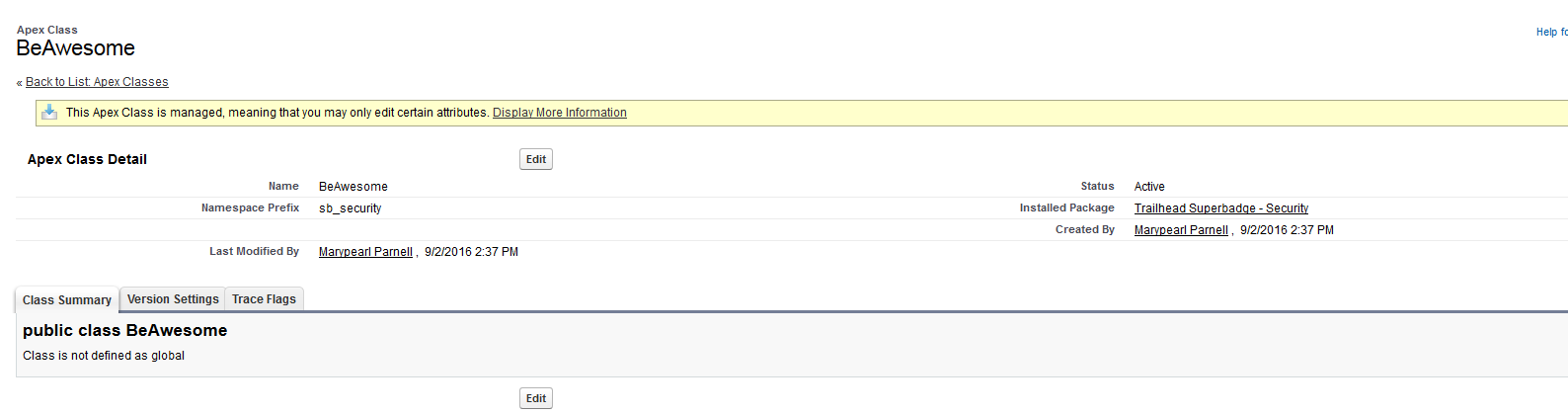
Task: Click the "Class is not defined as global" text
Action: pyautogui.click(x=104, y=356)
